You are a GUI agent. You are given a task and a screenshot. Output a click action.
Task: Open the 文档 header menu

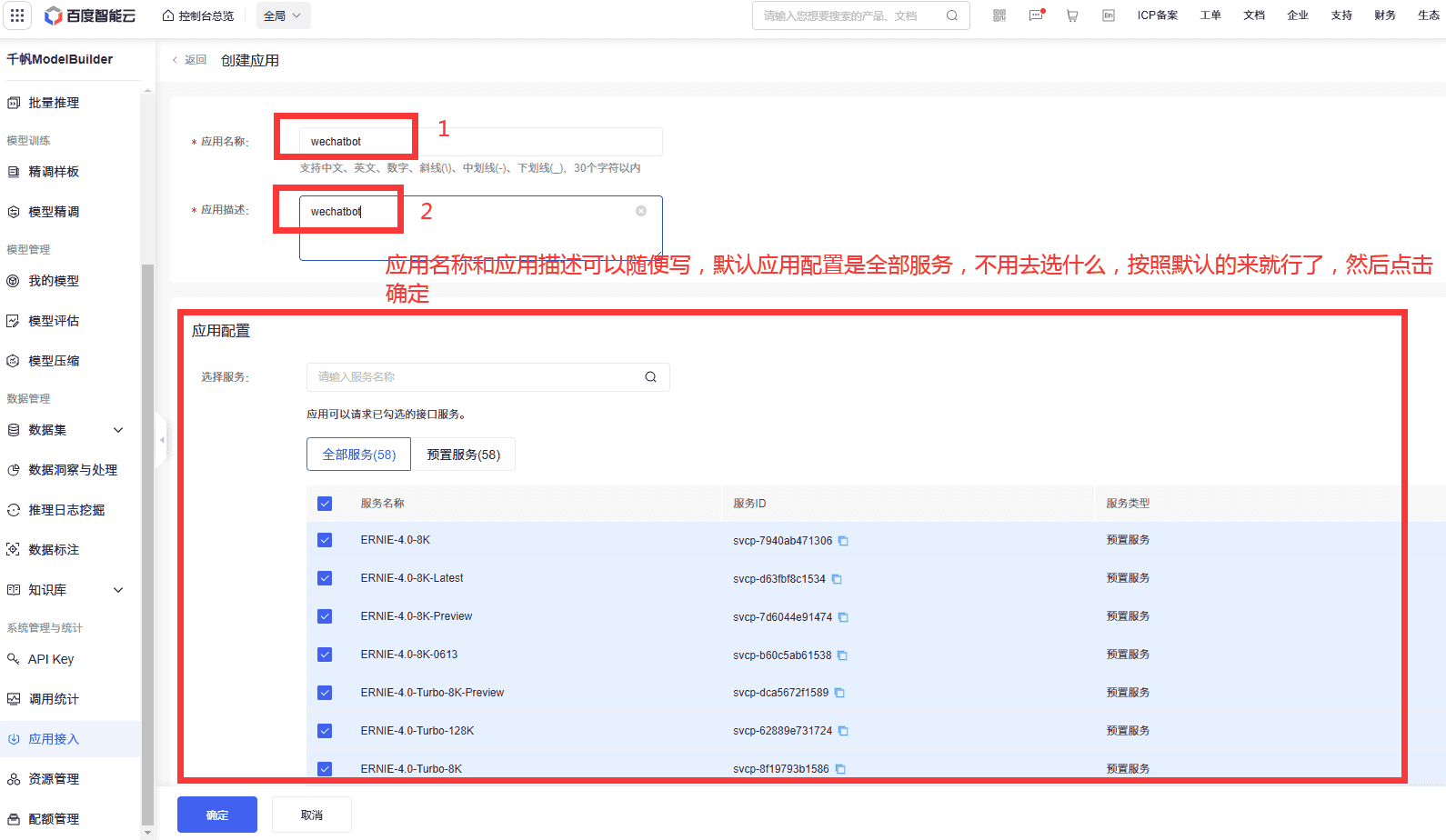[x=1254, y=15]
